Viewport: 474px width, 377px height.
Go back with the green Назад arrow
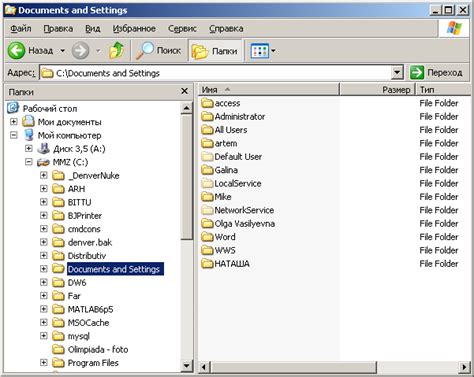(17, 51)
